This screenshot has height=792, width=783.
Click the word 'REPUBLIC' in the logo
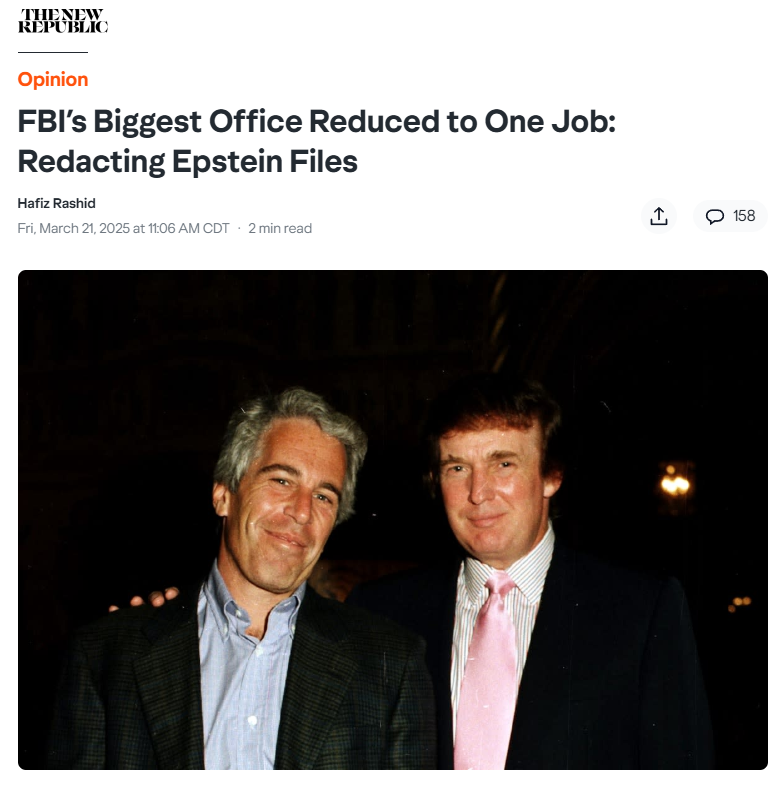(63, 28)
